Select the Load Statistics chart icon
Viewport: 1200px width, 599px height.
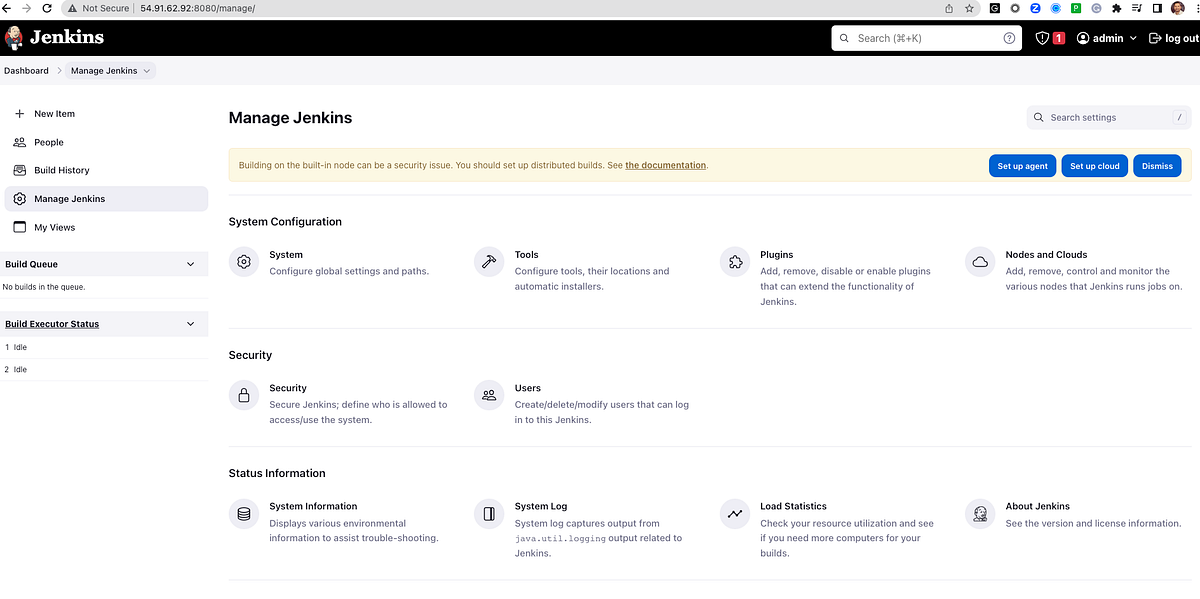coord(734,513)
